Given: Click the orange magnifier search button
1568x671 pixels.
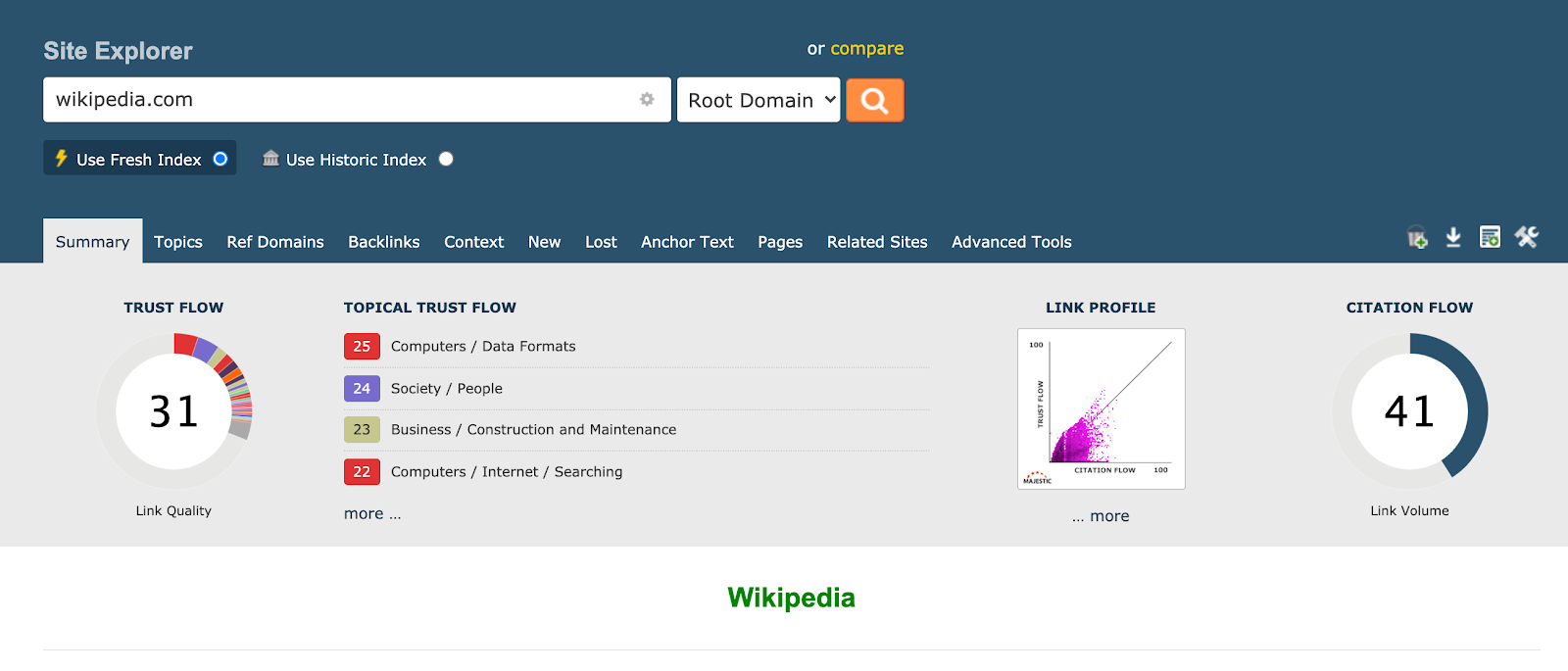Looking at the screenshot, I should point(874,100).
